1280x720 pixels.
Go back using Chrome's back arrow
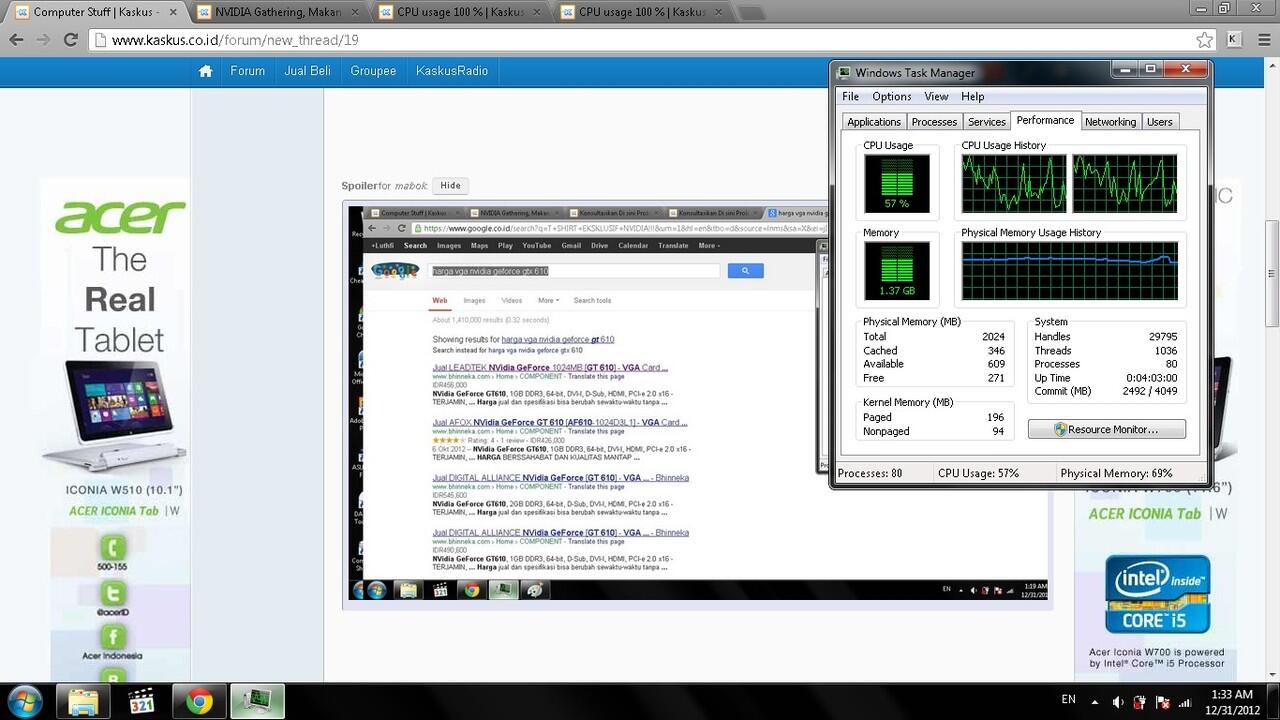[x=16, y=40]
